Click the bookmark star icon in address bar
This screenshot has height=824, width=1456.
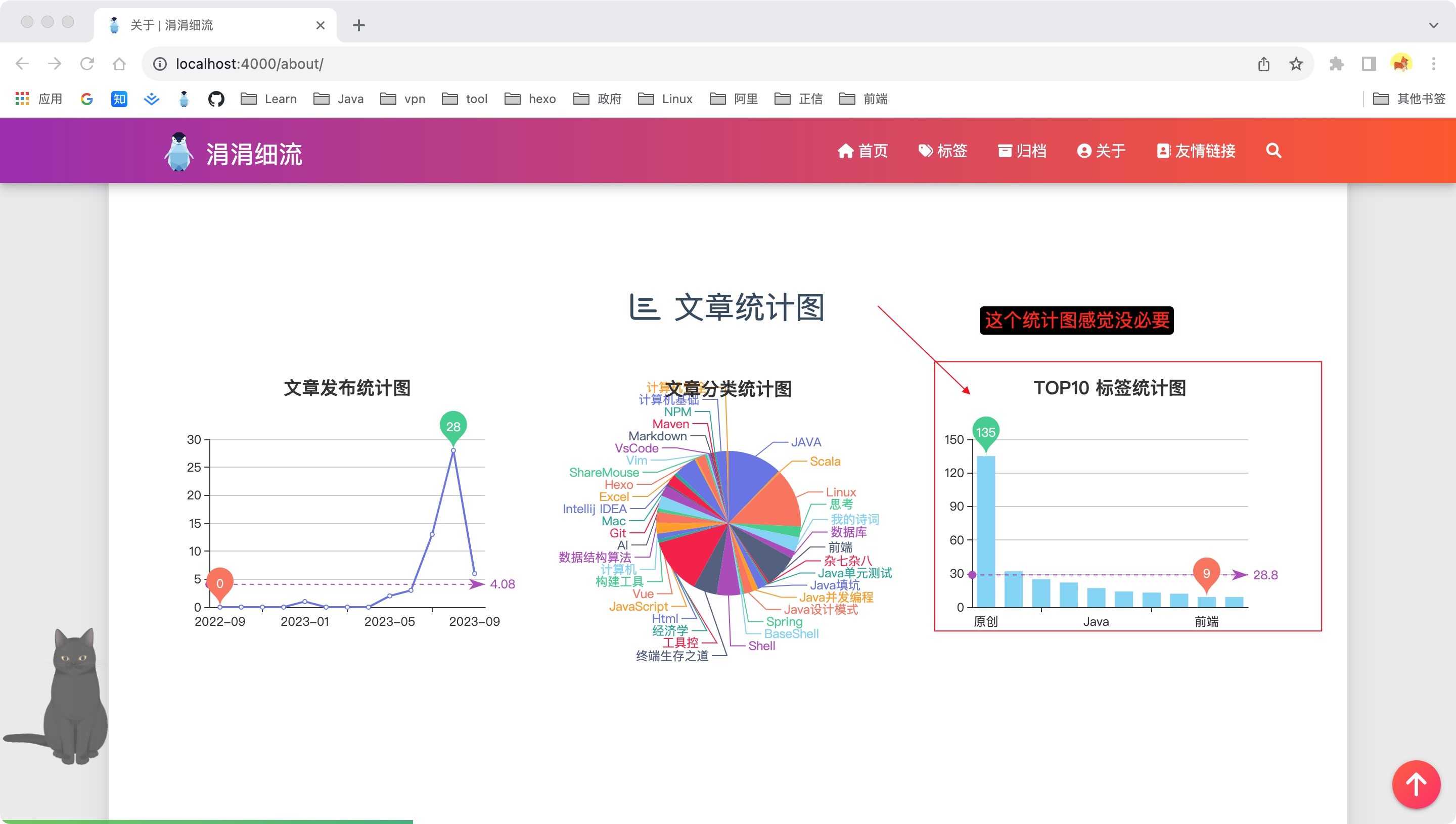tap(1296, 64)
